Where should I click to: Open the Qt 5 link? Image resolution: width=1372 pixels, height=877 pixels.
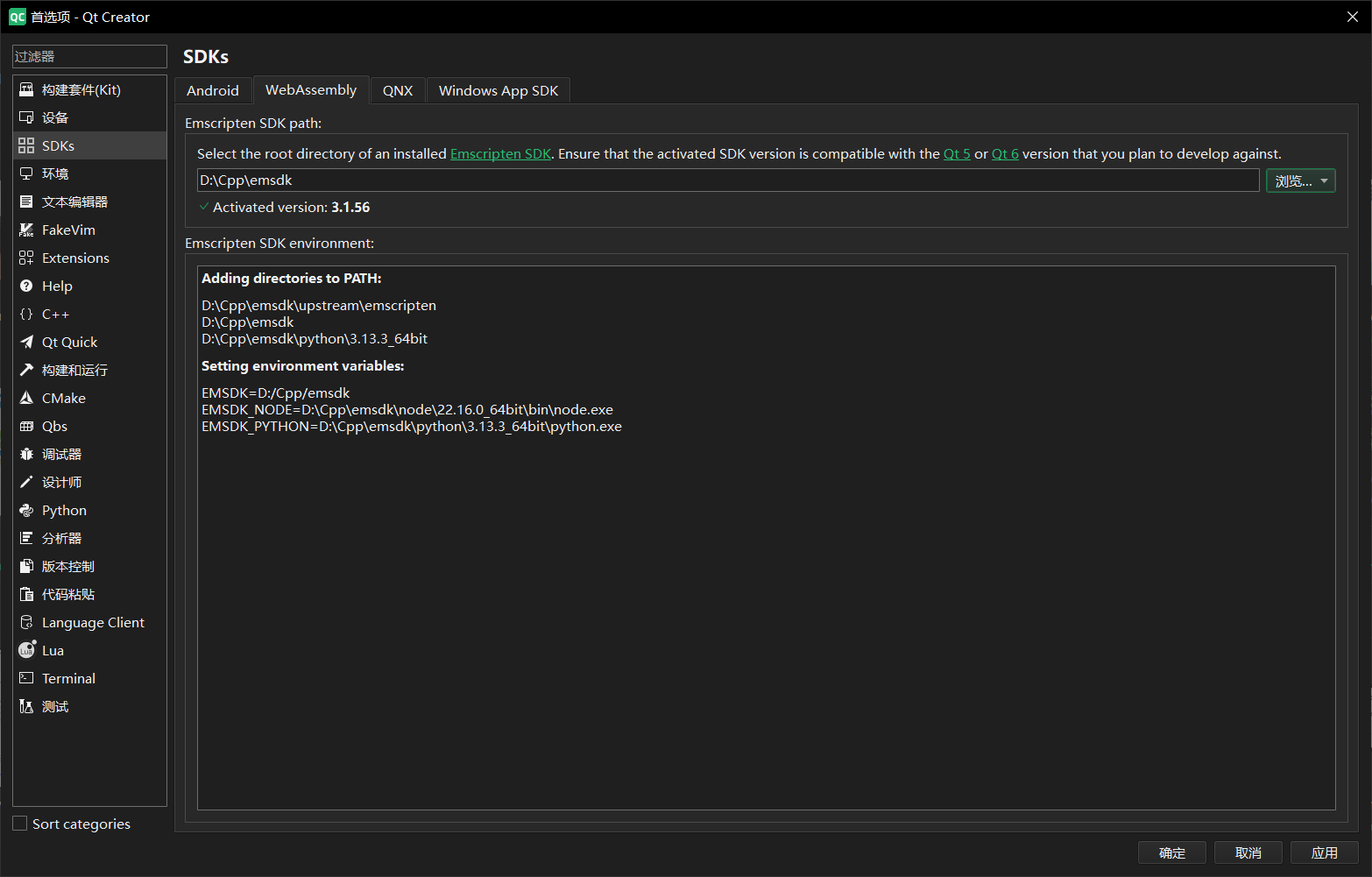[957, 153]
